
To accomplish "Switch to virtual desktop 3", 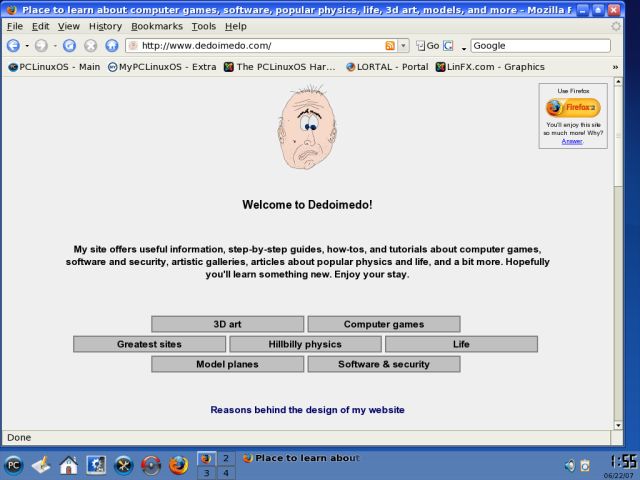I will click(x=207, y=473).
